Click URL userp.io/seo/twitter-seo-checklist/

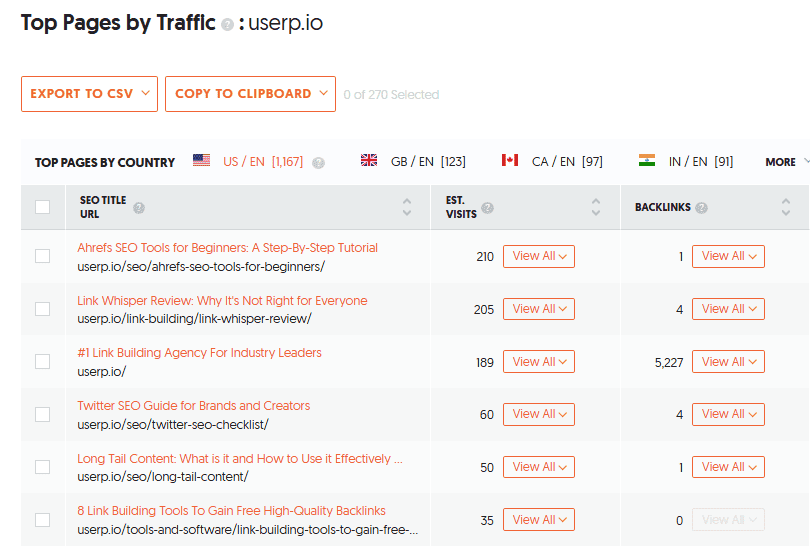click(173, 425)
